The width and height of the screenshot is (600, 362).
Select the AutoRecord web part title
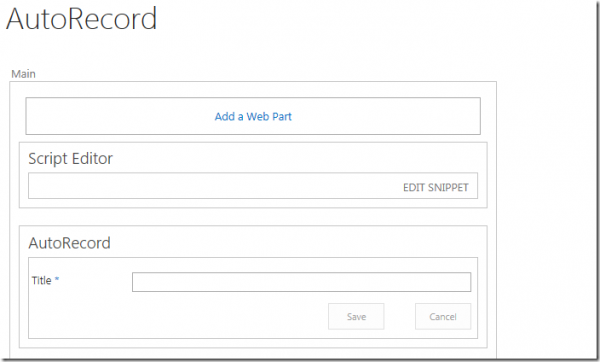click(70, 243)
